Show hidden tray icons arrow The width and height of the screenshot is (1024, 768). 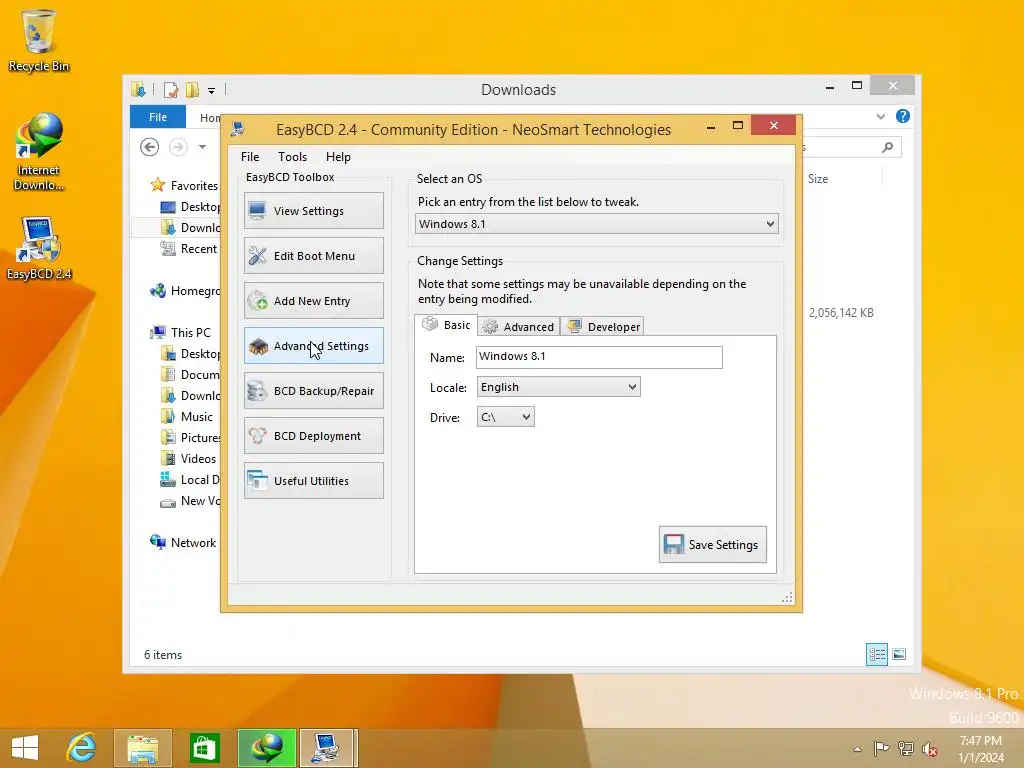tap(857, 749)
